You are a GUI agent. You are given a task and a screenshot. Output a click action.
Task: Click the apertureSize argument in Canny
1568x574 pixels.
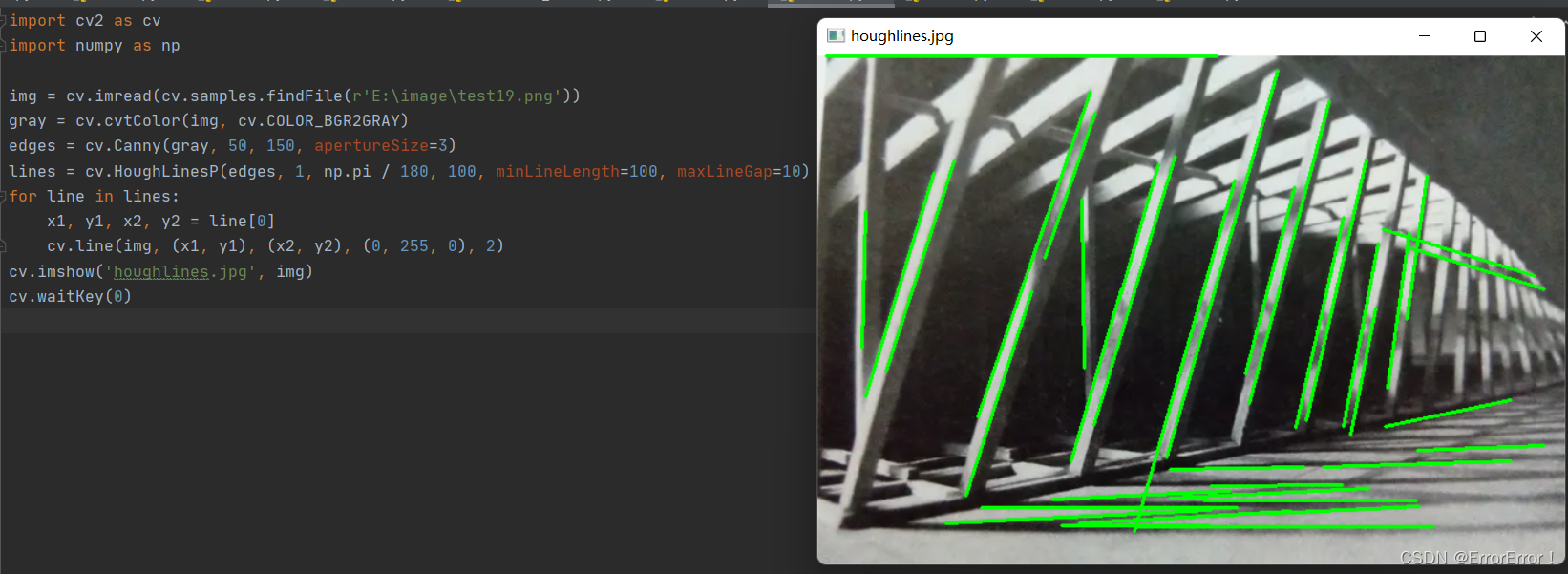point(371,145)
